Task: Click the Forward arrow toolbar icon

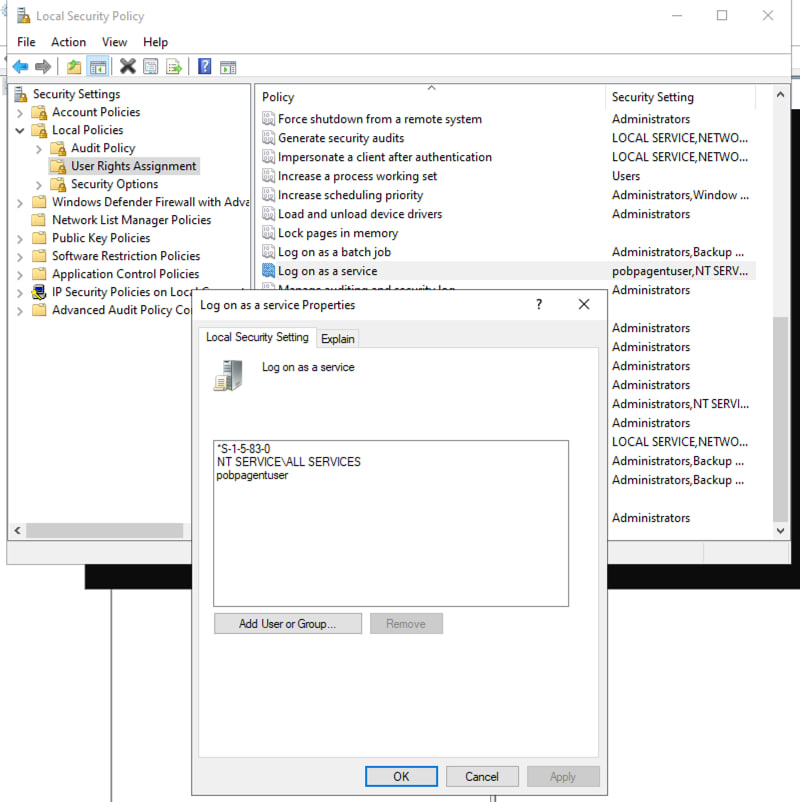Action: click(x=43, y=66)
